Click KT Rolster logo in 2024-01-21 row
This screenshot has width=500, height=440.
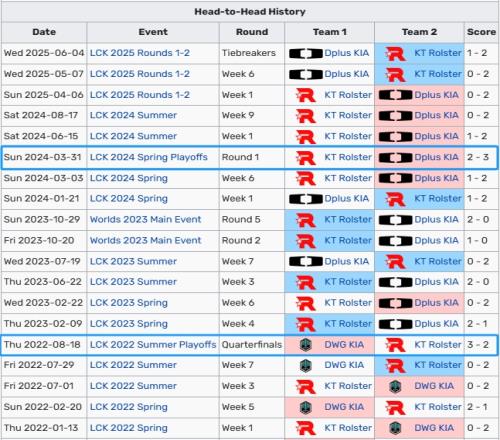pos(395,199)
